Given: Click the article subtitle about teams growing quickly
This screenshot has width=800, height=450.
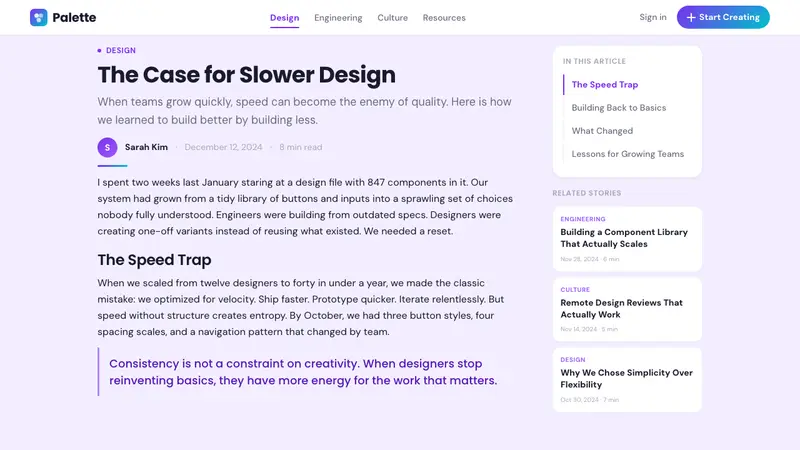Looking at the screenshot, I should [304, 111].
